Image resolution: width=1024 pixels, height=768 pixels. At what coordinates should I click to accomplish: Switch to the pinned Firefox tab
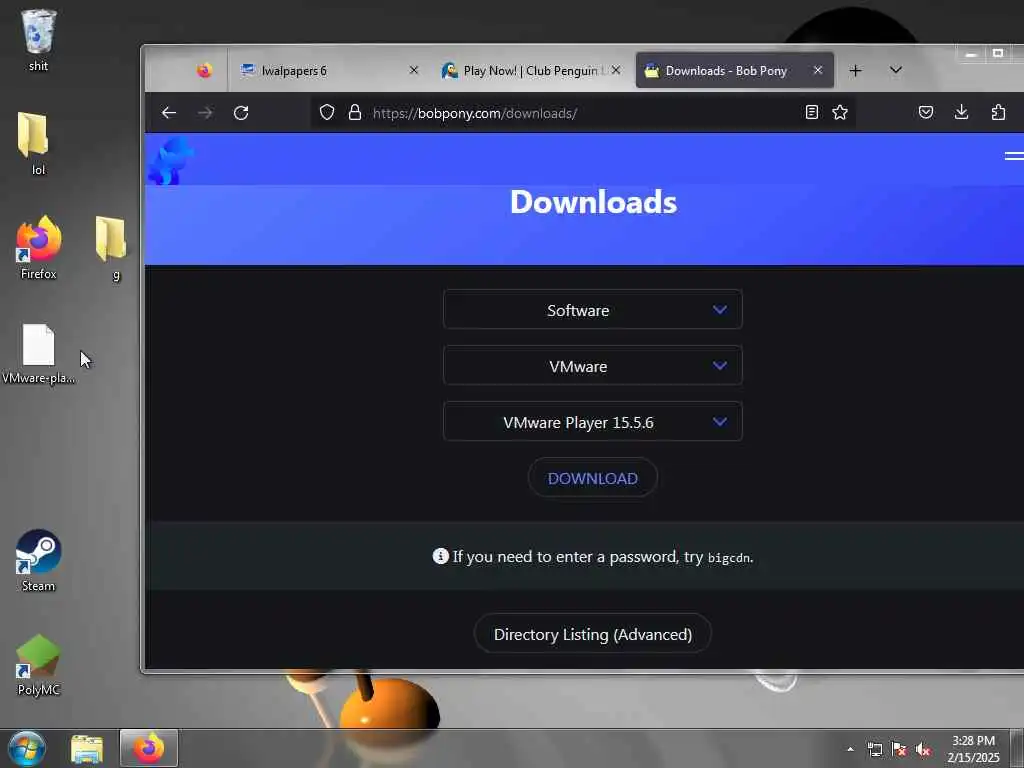click(x=204, y=70)
